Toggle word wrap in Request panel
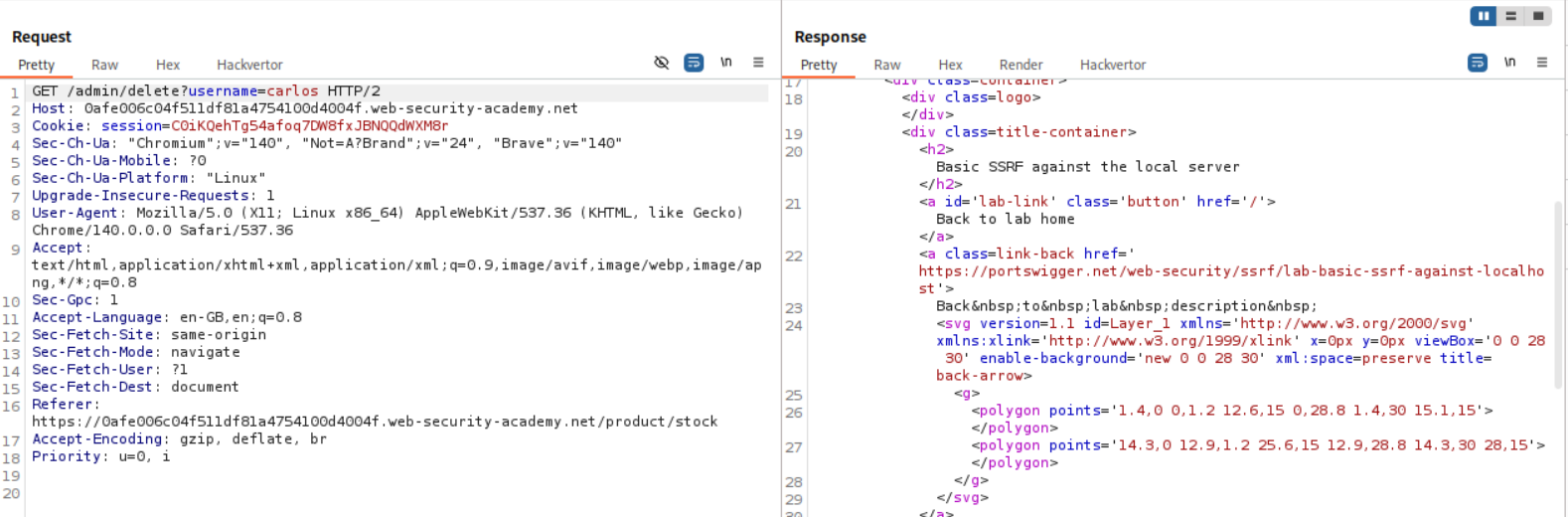Image resolution: width=1568 pixels, height=517 pixels. click(694, 63)
